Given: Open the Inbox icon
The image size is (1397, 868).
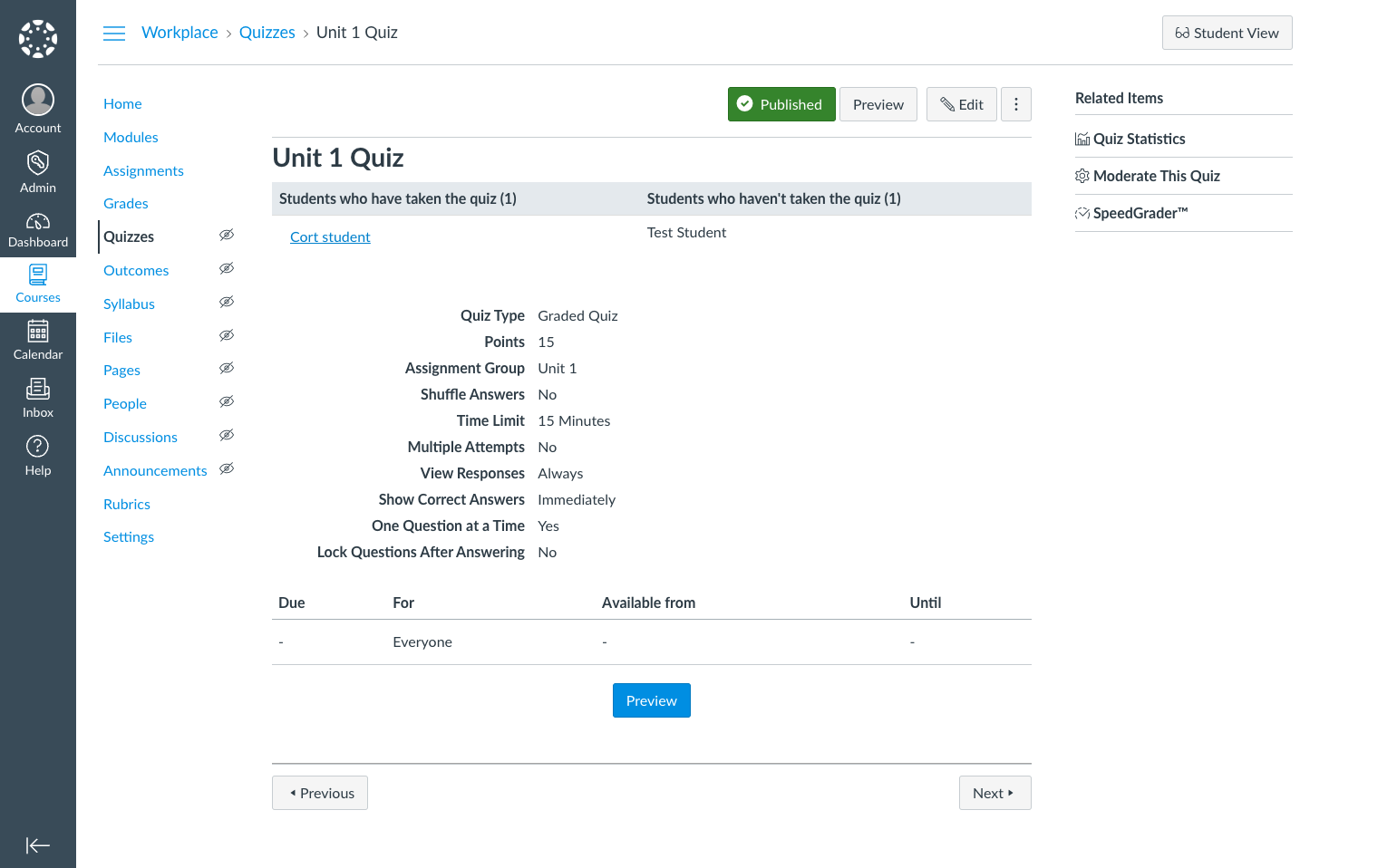Looking at the screenshot, I should [x=38, y=389].
